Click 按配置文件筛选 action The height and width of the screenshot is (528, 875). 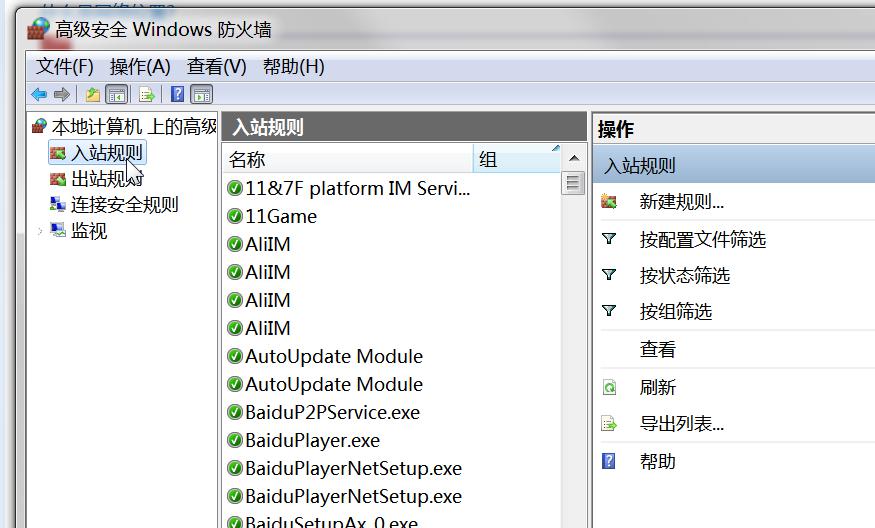703,239
